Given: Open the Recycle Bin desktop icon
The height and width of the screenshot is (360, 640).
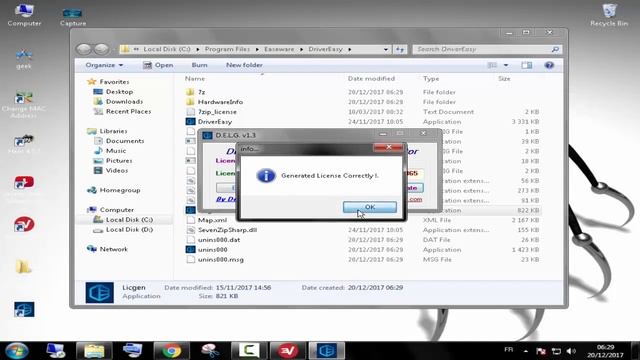Looking at the screenshot, I should point(609,14).
